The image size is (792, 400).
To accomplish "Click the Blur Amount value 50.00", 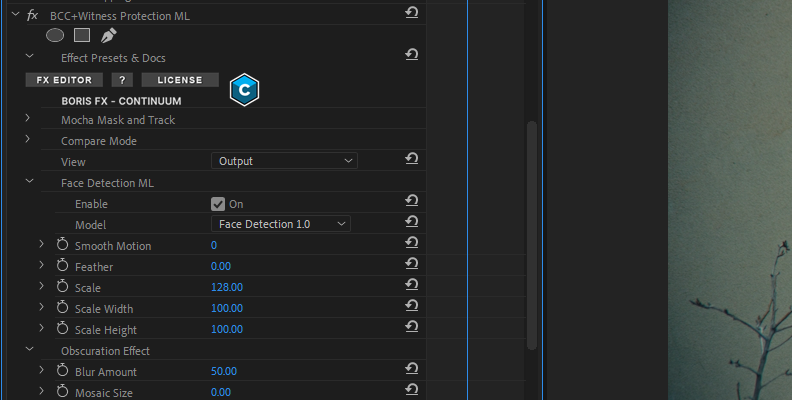I will pos(224,371).
